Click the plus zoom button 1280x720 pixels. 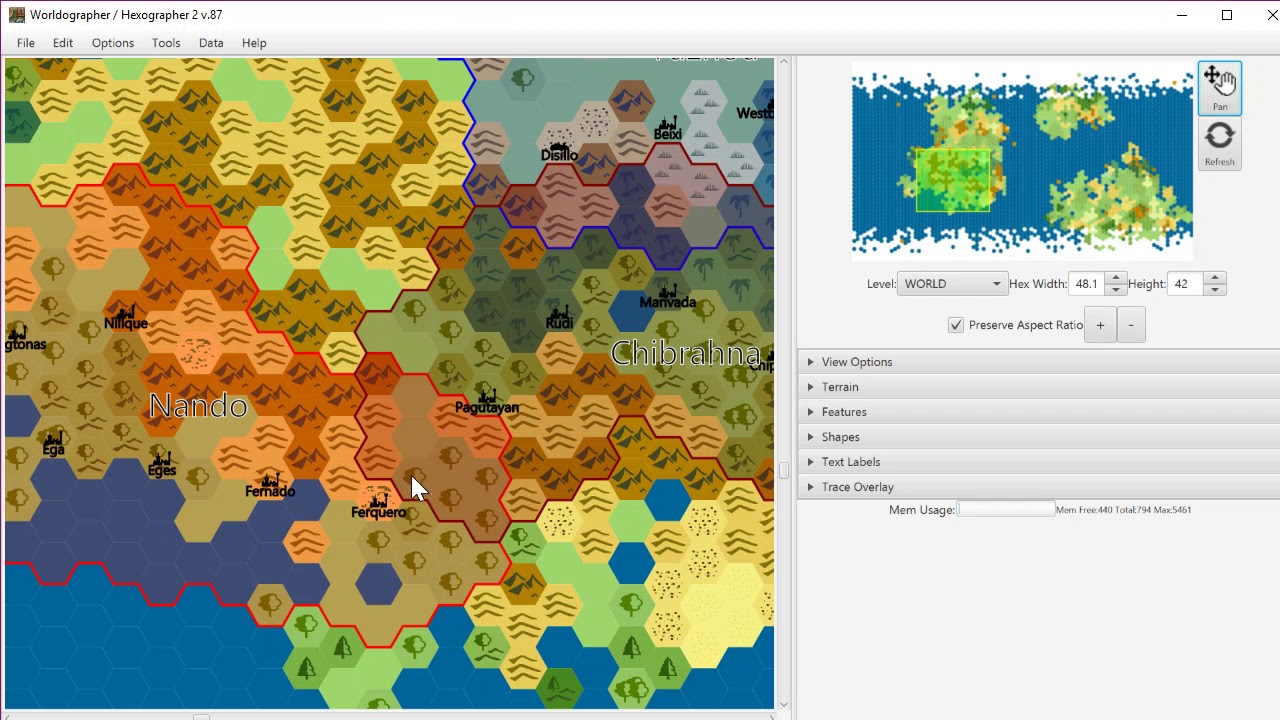tap(1100, 325)
